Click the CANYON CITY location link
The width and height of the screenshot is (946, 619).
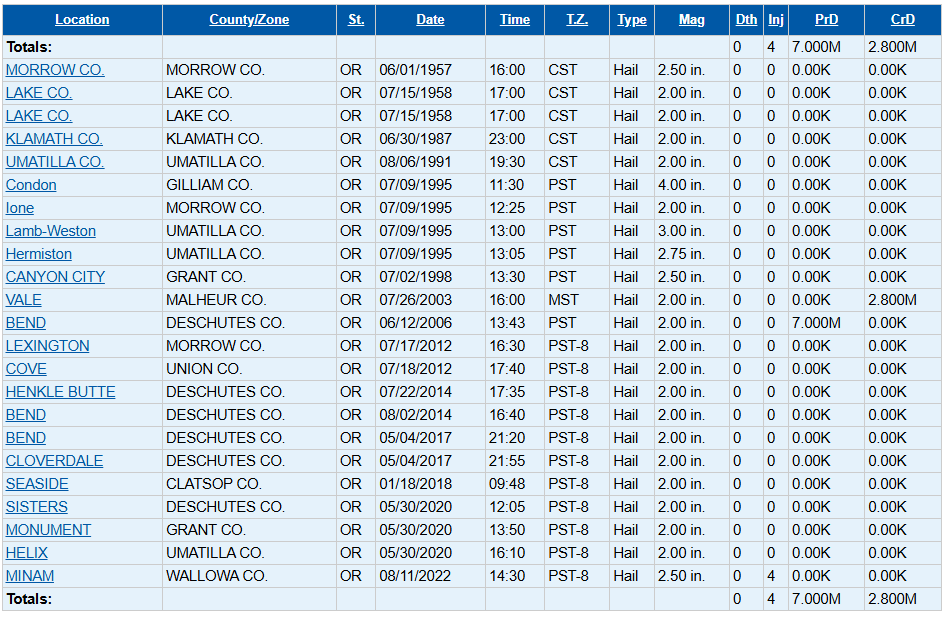[x=55, y=277]
